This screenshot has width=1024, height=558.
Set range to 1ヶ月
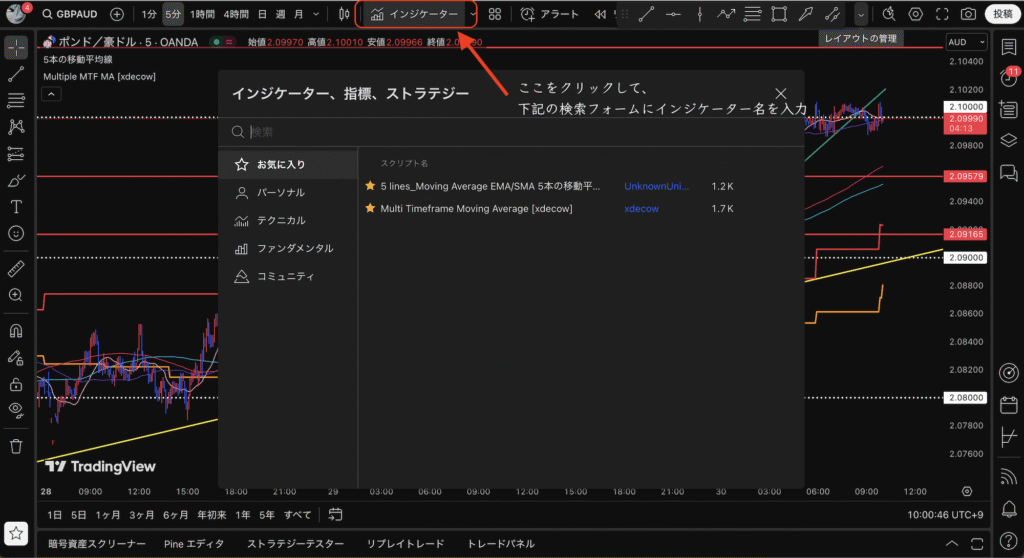(x=108, y=515)
